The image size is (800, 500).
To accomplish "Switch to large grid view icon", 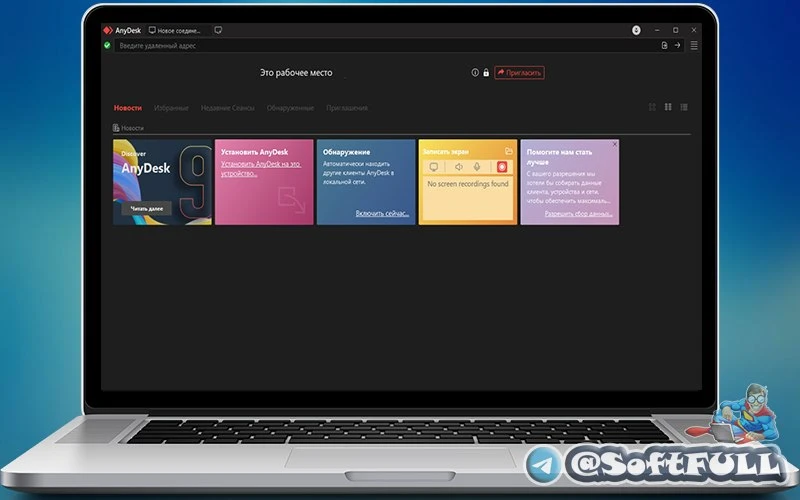I will 668,107.
